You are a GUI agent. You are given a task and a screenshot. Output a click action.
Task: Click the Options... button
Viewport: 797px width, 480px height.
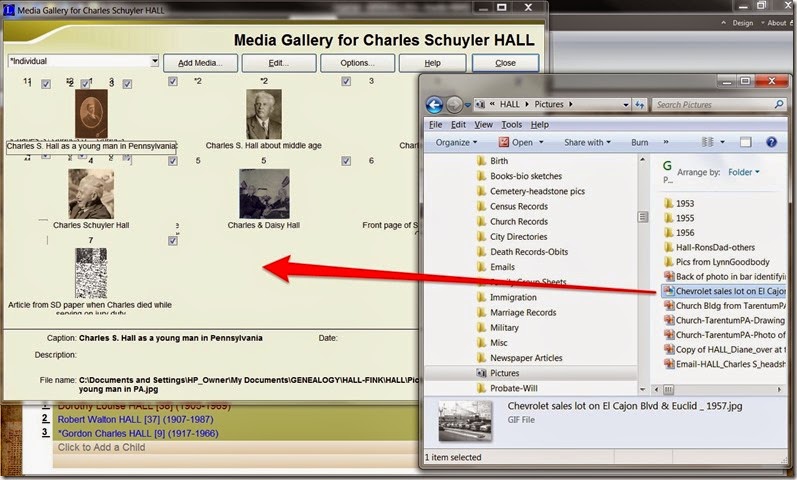[x=357, y=63]
